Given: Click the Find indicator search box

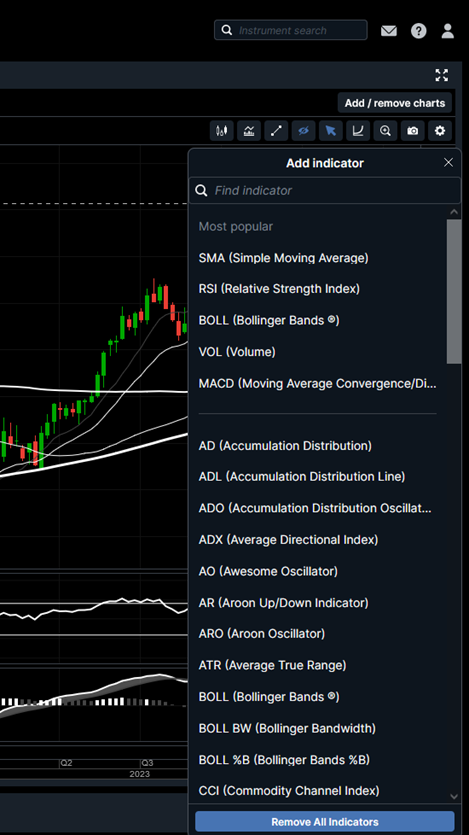Looking at the screenshot, I should pos(325,190).
